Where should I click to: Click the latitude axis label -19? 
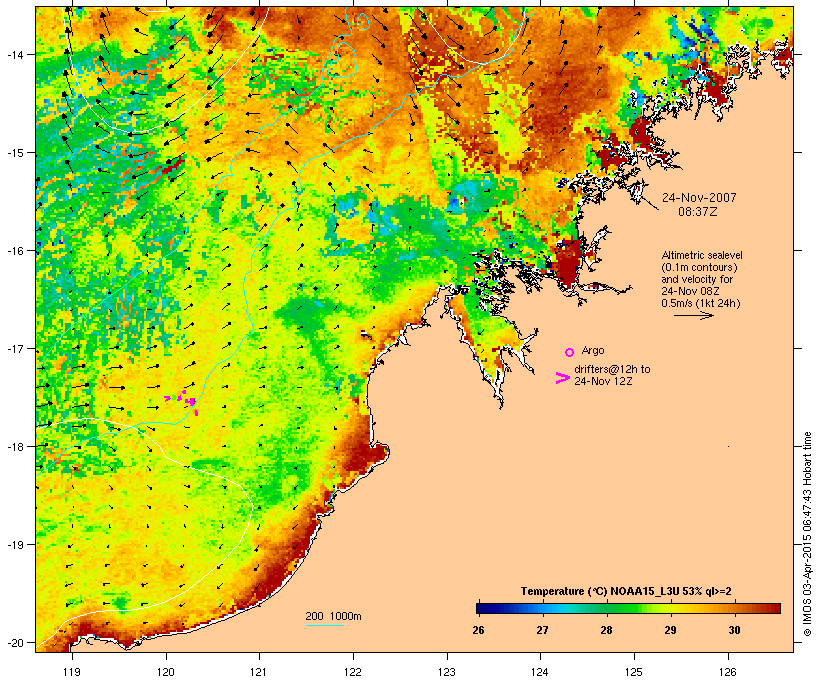click(x=15, y=545)
